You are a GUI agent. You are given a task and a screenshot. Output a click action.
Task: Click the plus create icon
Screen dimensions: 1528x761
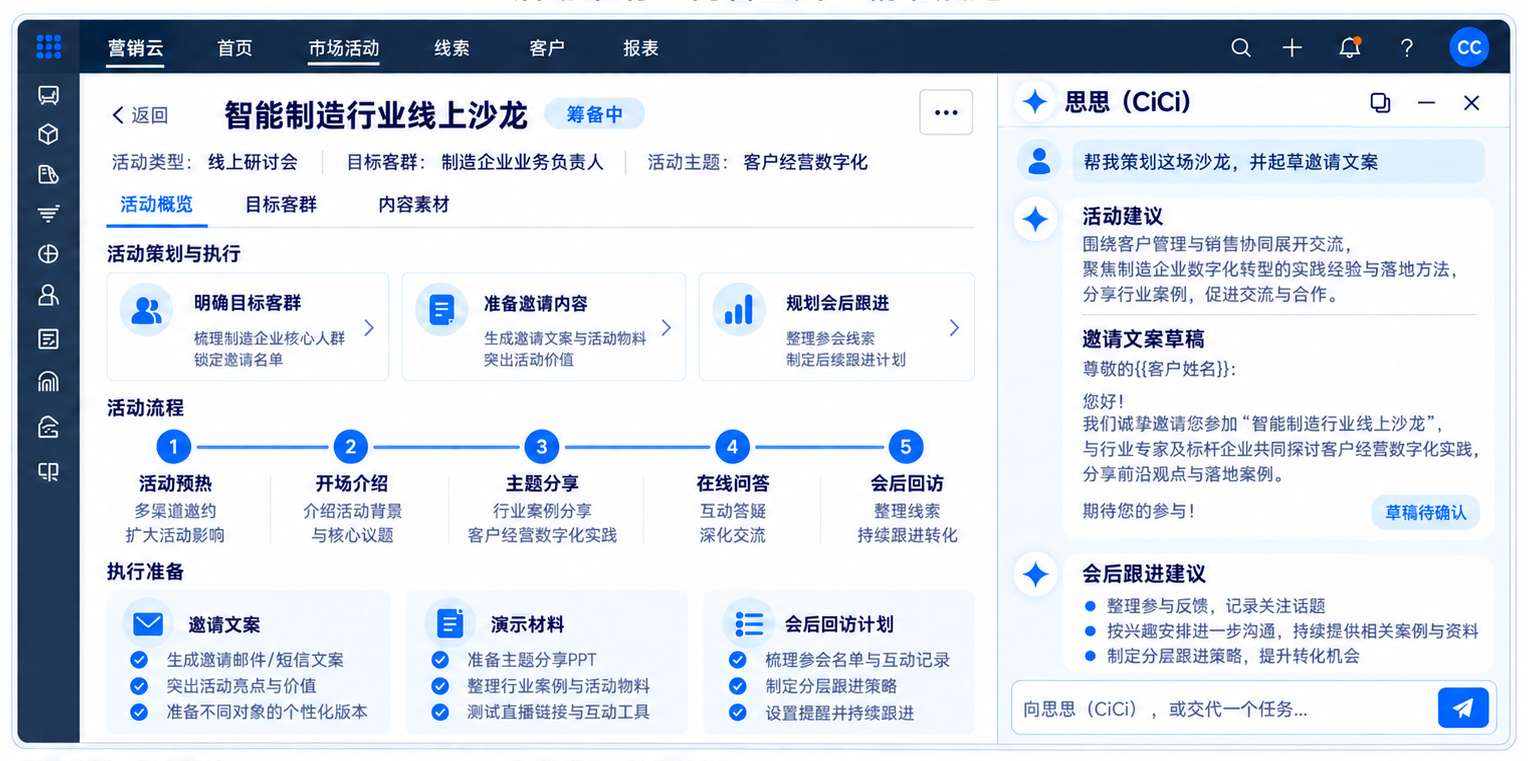(1292, 47)
